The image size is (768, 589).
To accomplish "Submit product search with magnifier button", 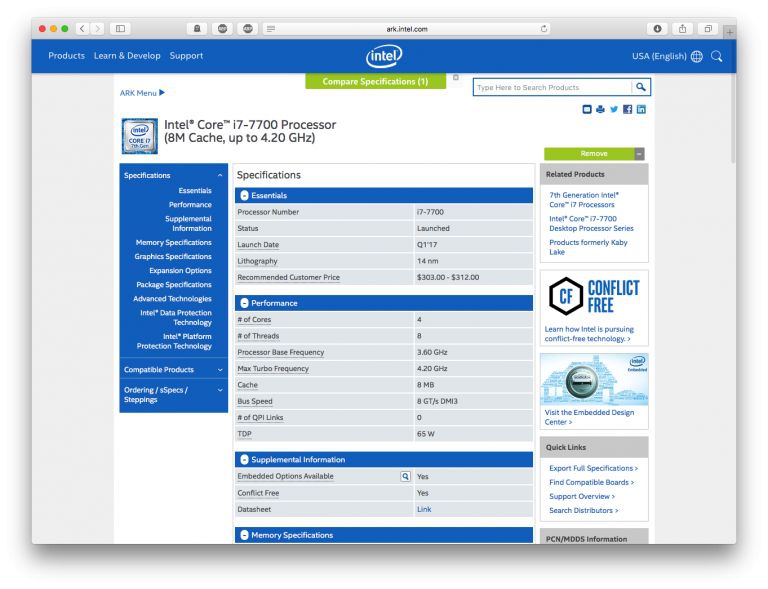I will (641, 87).
